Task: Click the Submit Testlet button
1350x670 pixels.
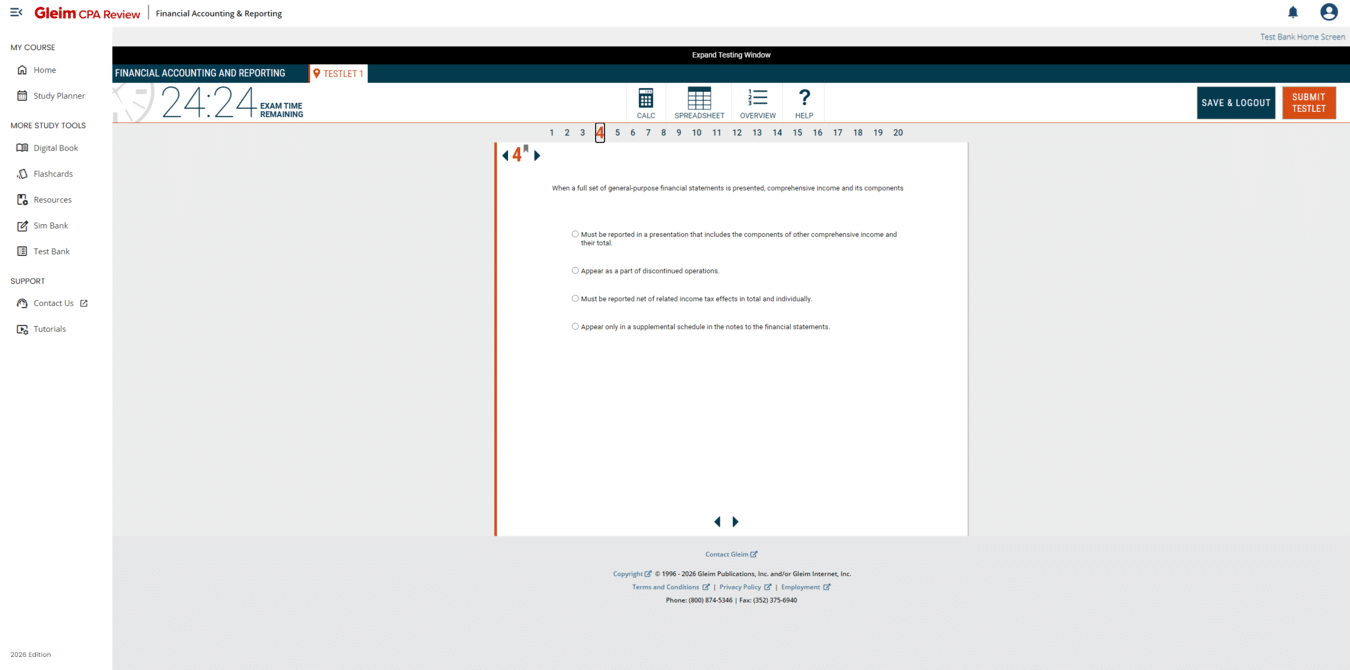Action: point(1308,103)
